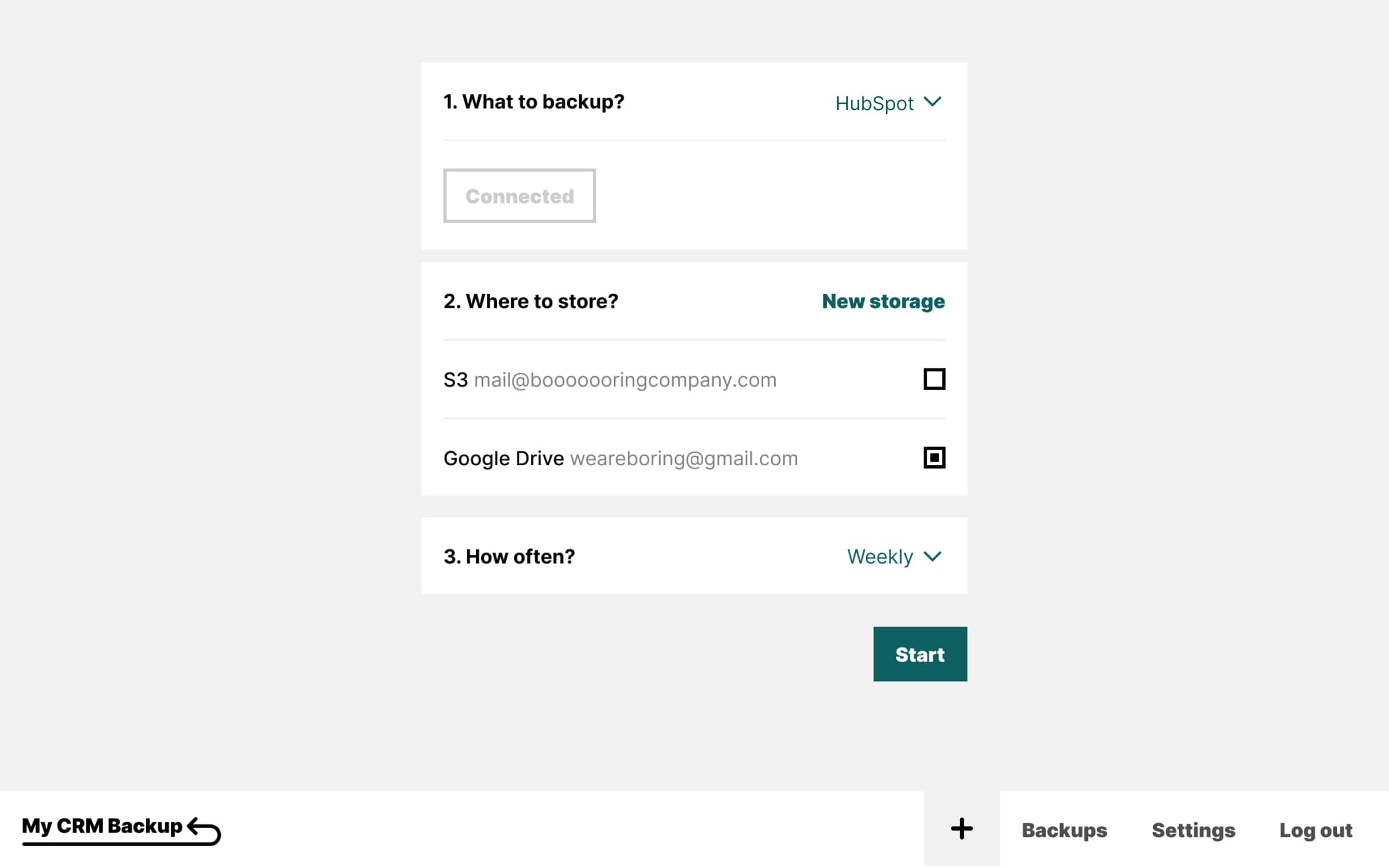Click the plus icon to add backup
This screenshot has width=1389, height=868.
(x=962, y=829)
